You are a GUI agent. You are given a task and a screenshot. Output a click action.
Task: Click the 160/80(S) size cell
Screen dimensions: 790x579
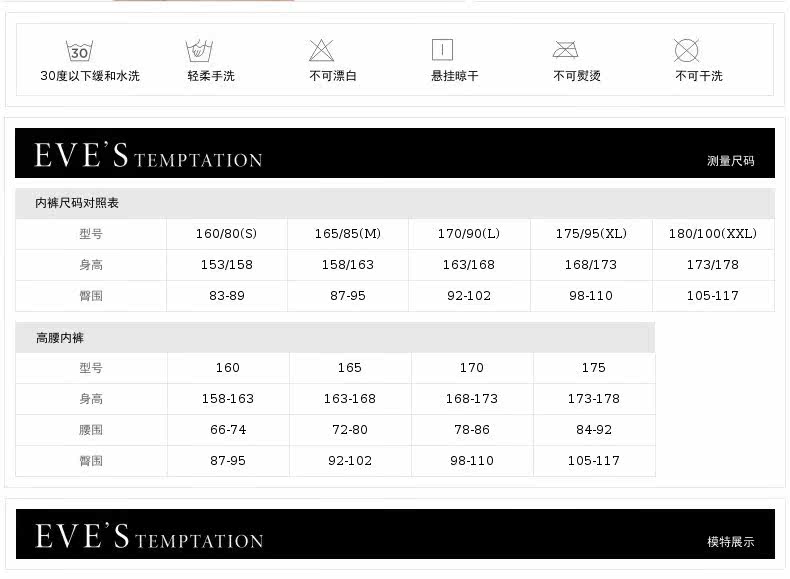226,234
